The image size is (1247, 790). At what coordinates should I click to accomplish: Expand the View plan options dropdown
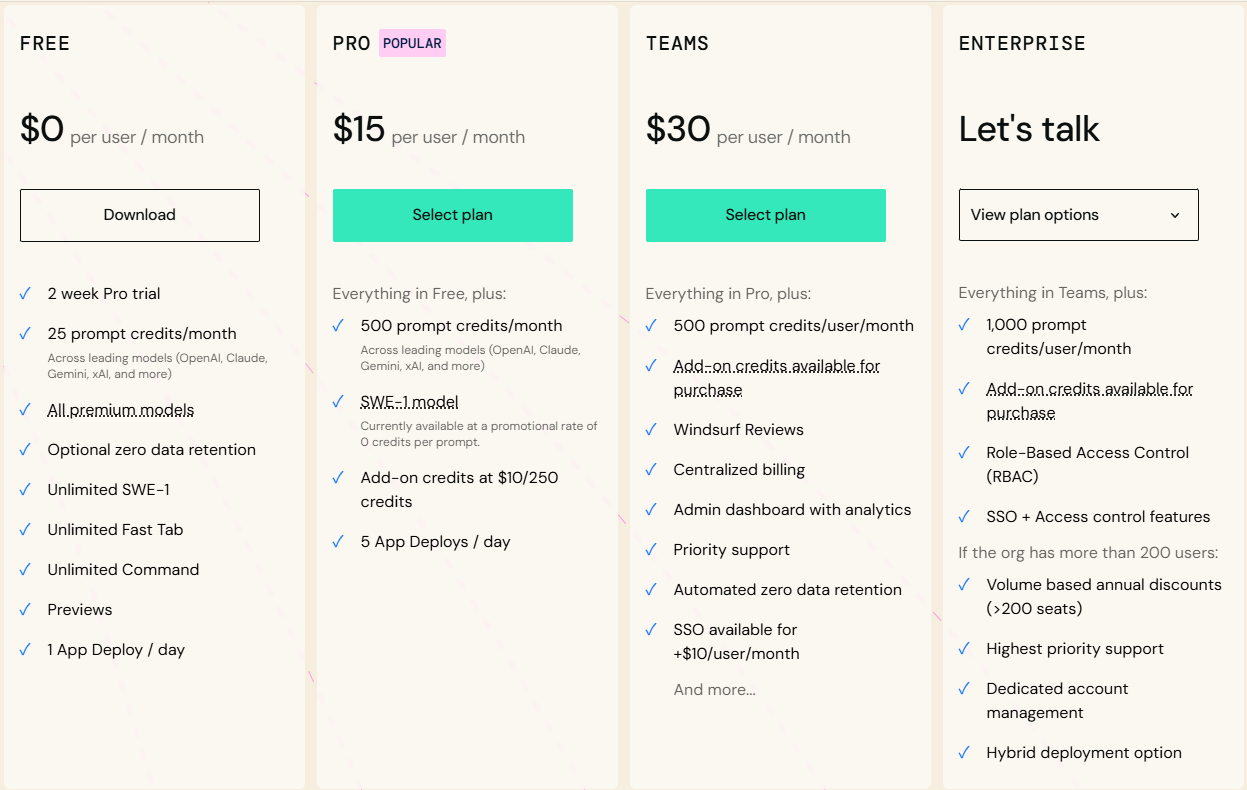pyautogui.click(x=1078, y=215)
